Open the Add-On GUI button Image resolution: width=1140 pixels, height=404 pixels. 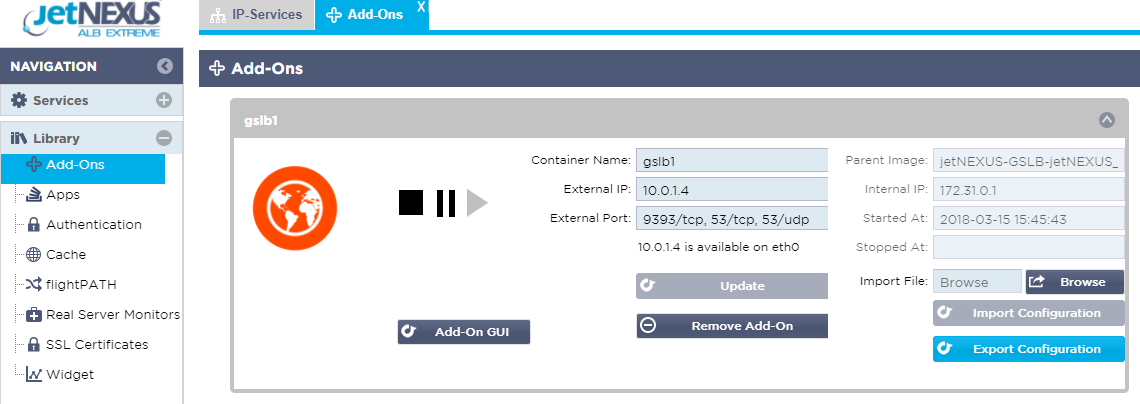[x=464, y=332]
